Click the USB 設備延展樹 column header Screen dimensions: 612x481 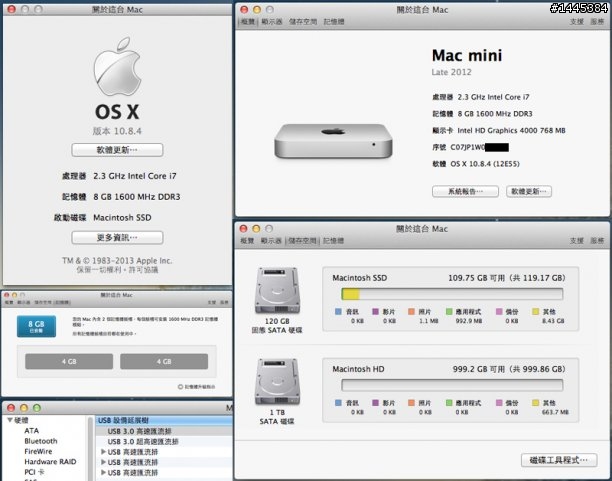tap(164, 420)
